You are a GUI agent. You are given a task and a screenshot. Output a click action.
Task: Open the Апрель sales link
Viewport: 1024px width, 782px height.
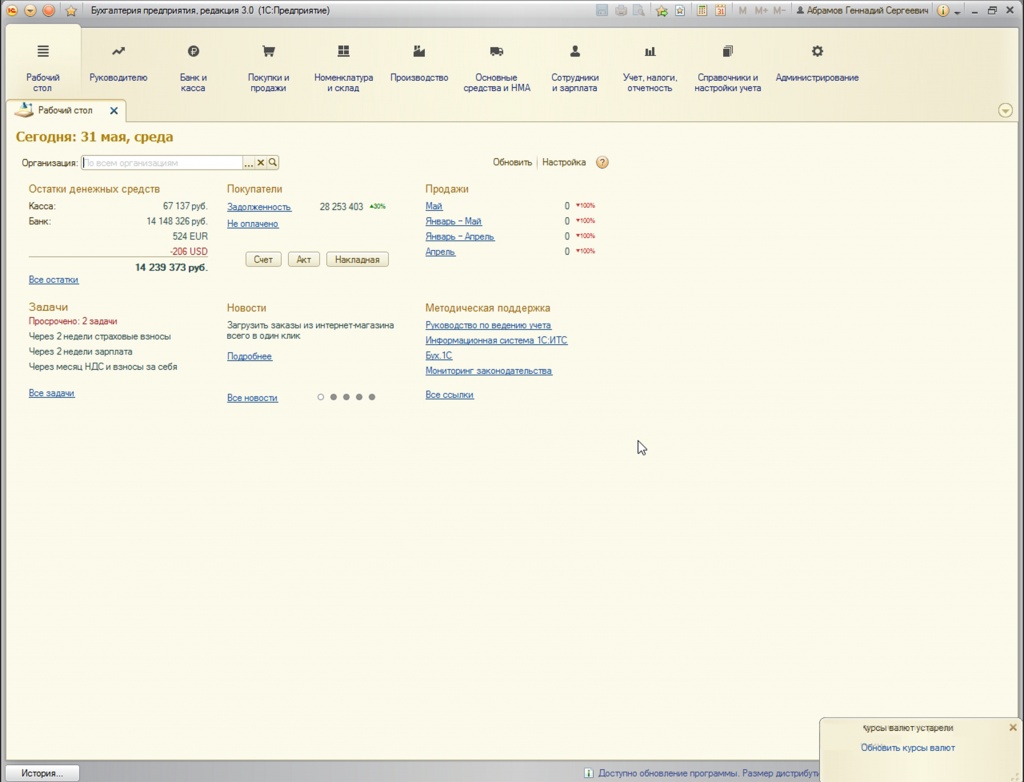point(440,252)
